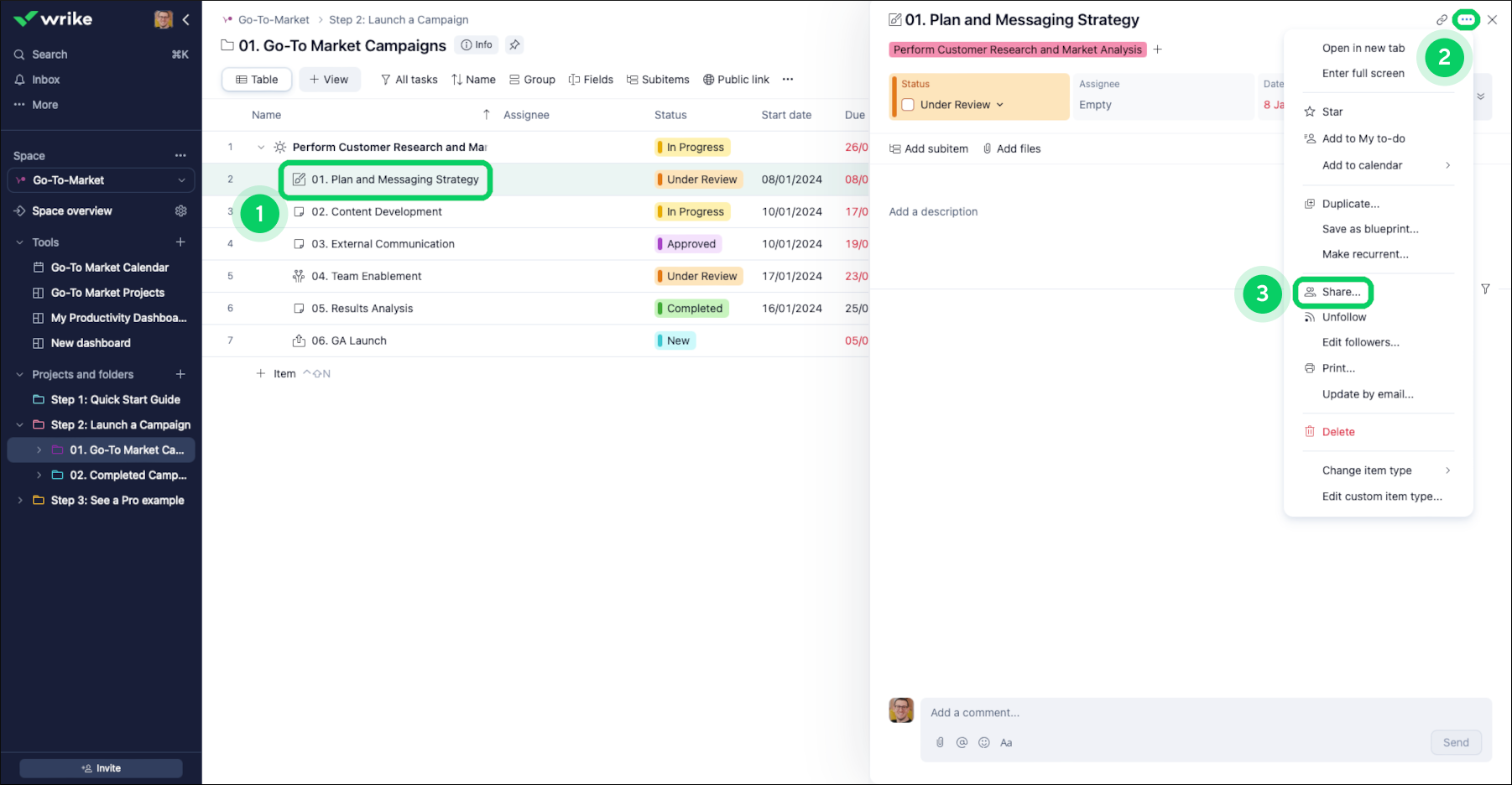Screen dimensions: 1512x785
Task: Collapse the left sidebar with arrow icon
Action: point(186,19)
